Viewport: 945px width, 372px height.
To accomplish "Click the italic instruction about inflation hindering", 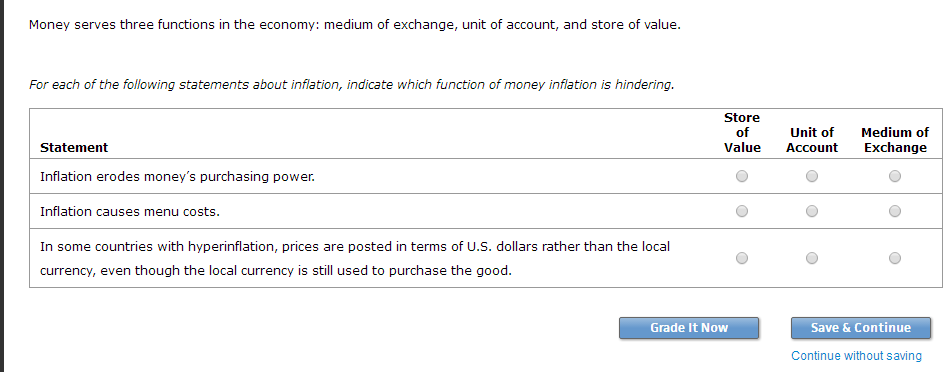I will (351, 84).
